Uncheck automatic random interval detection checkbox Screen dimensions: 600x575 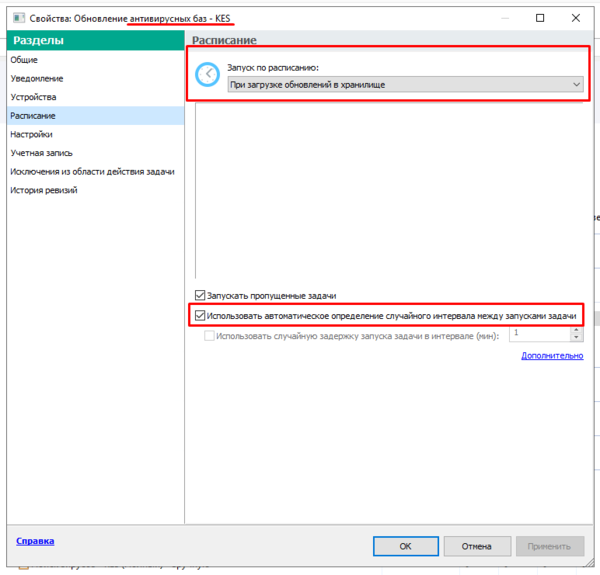pos(200,316)
